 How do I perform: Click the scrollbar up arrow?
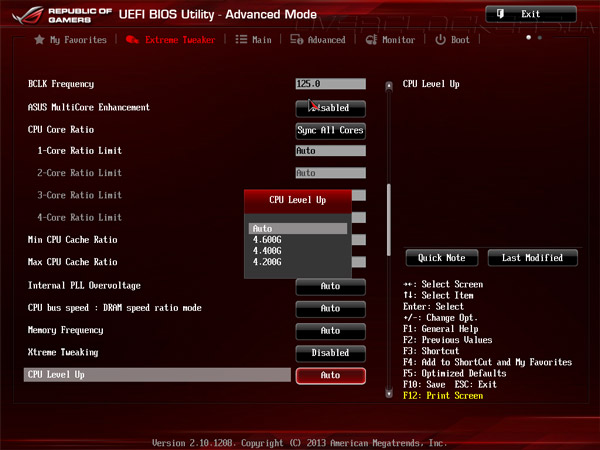pyautogui.click(x=389, y=86)
